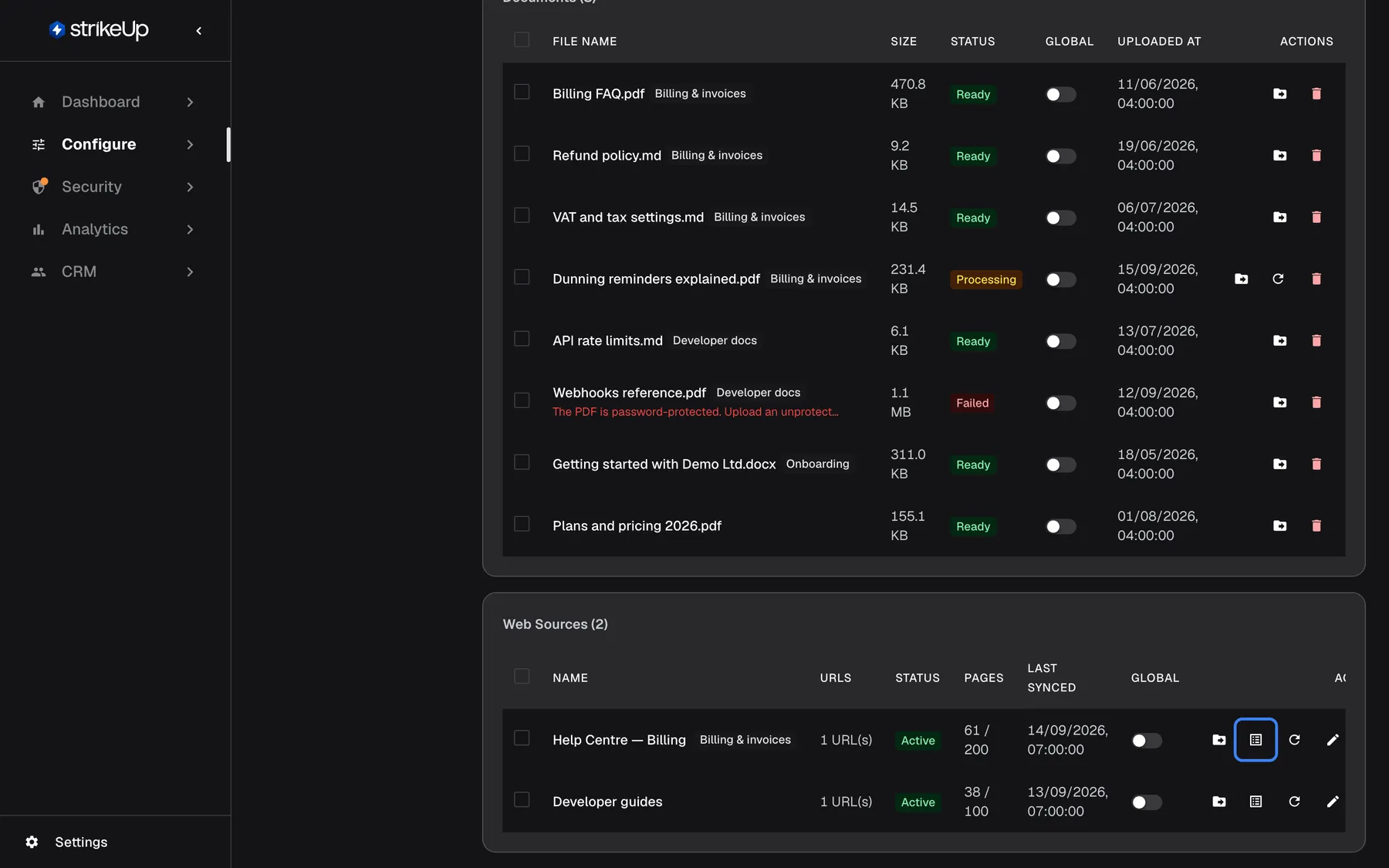Screen dimensions: 1389x868
Task: Toggle Global for API rate limits.md
Action: [x=1060, y=341]
